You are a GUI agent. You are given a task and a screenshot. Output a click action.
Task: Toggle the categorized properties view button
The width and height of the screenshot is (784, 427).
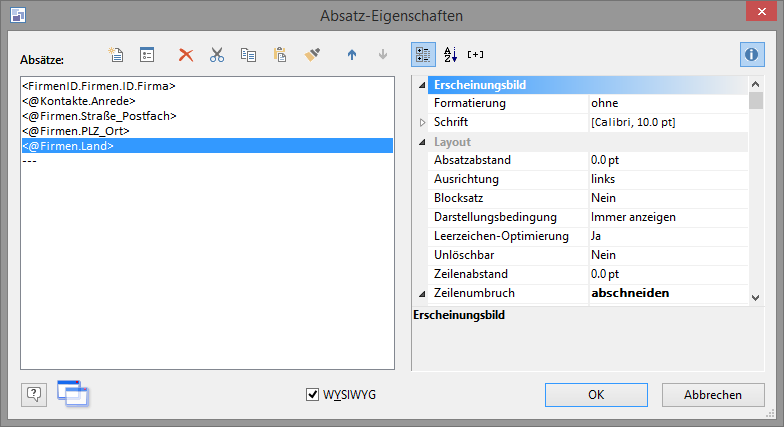click(x=423, y=55)
